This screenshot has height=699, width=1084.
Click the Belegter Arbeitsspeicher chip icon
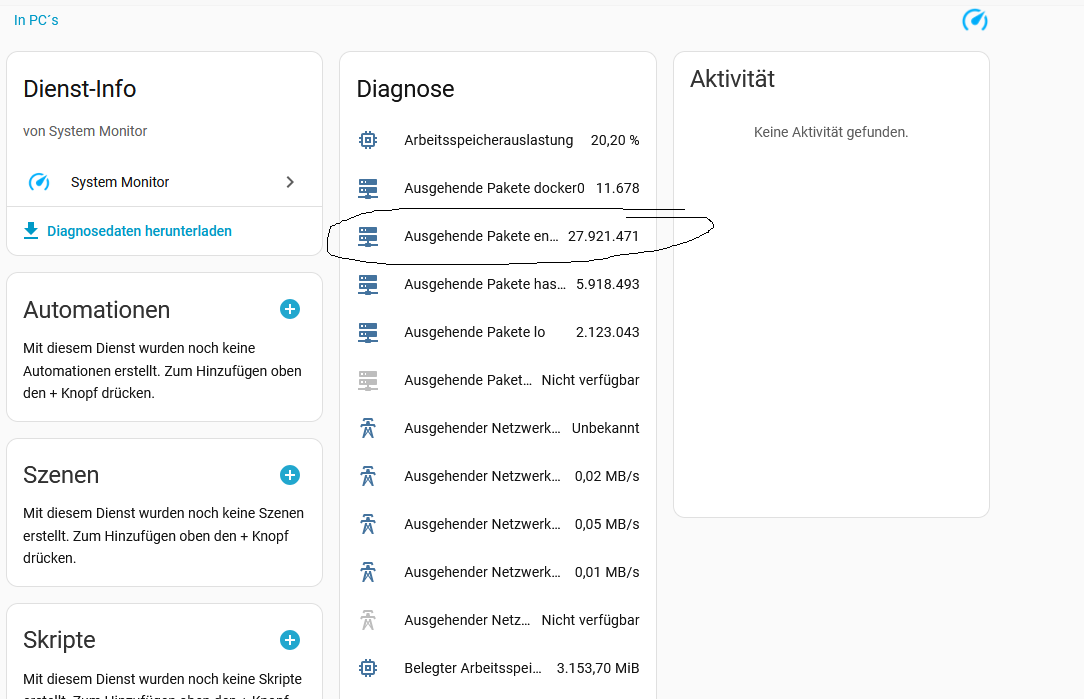(x=368, y=668)
